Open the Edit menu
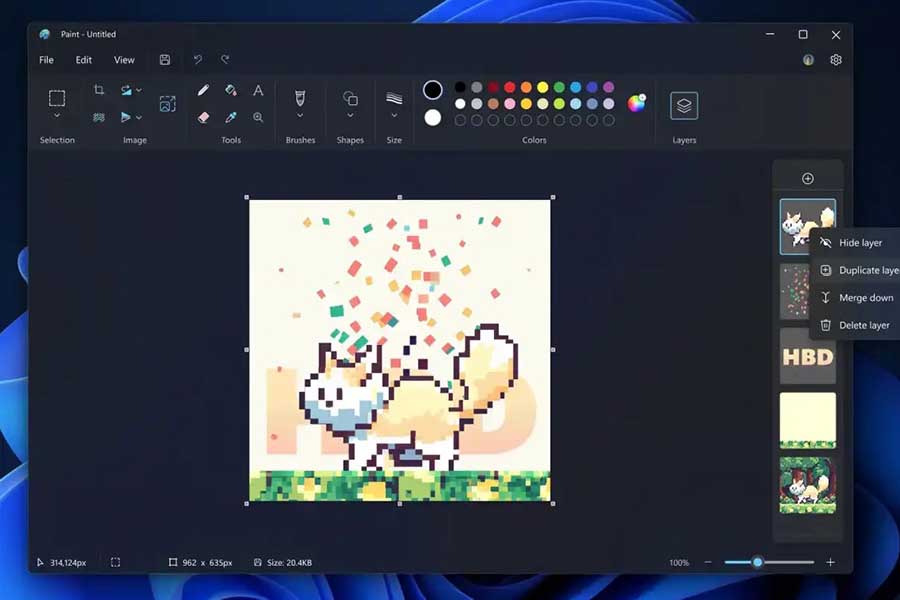 (84, 60)
